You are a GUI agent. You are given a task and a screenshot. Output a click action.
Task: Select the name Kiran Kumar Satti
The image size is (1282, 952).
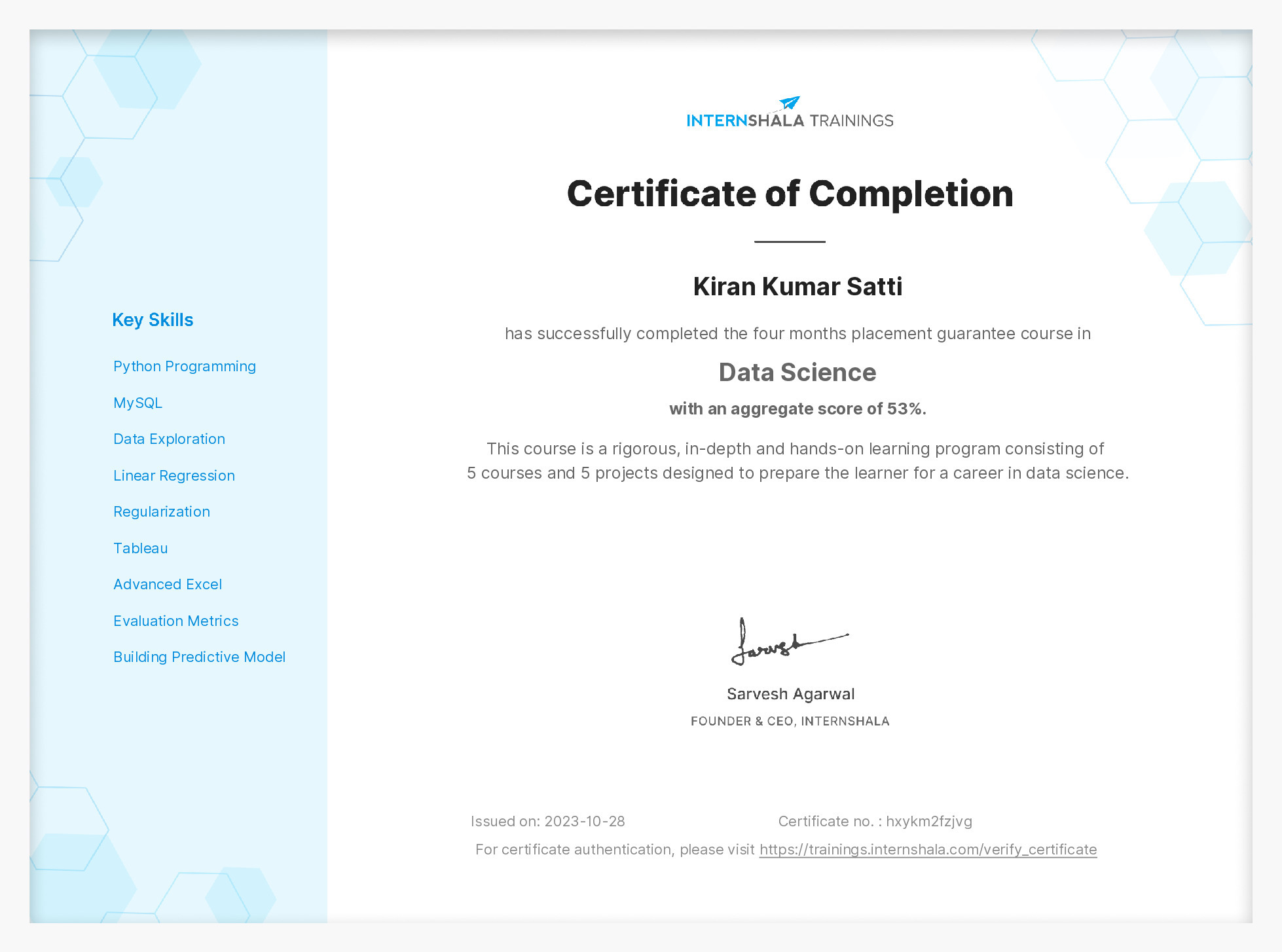coord(796,286)
